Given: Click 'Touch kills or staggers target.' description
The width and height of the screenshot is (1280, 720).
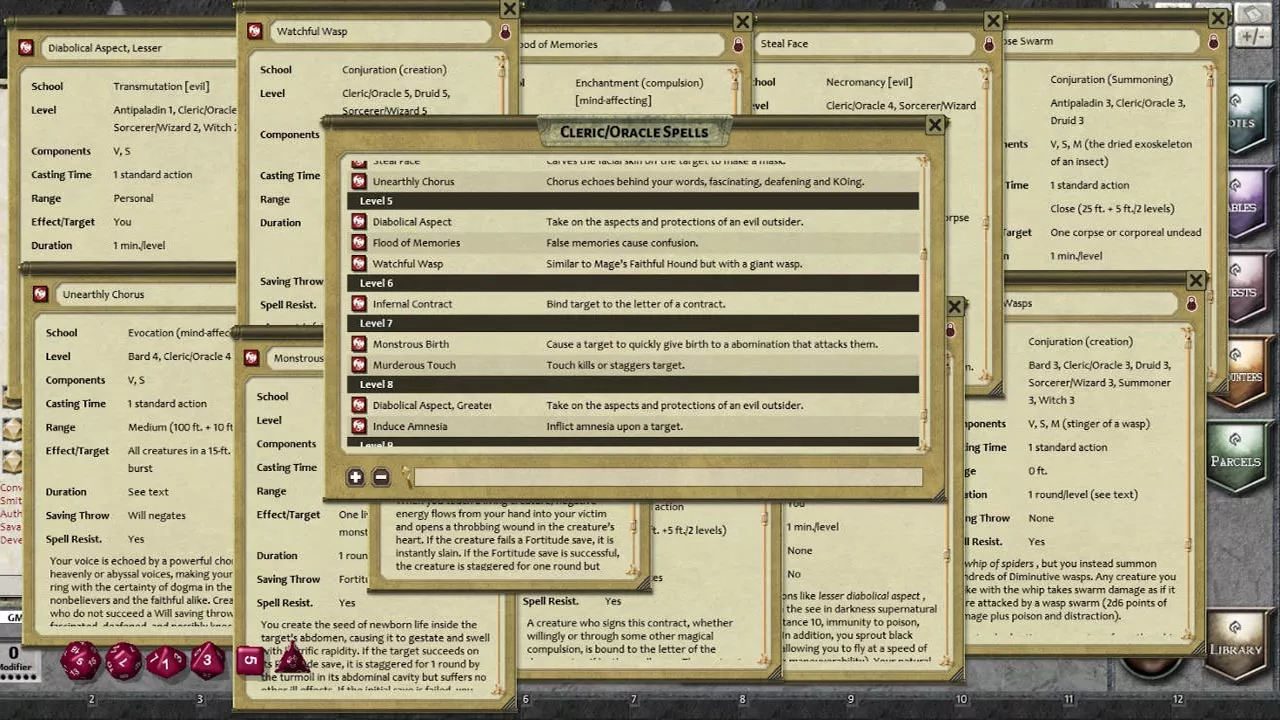Looking at the screenshot, I should [x=615, y=365].
